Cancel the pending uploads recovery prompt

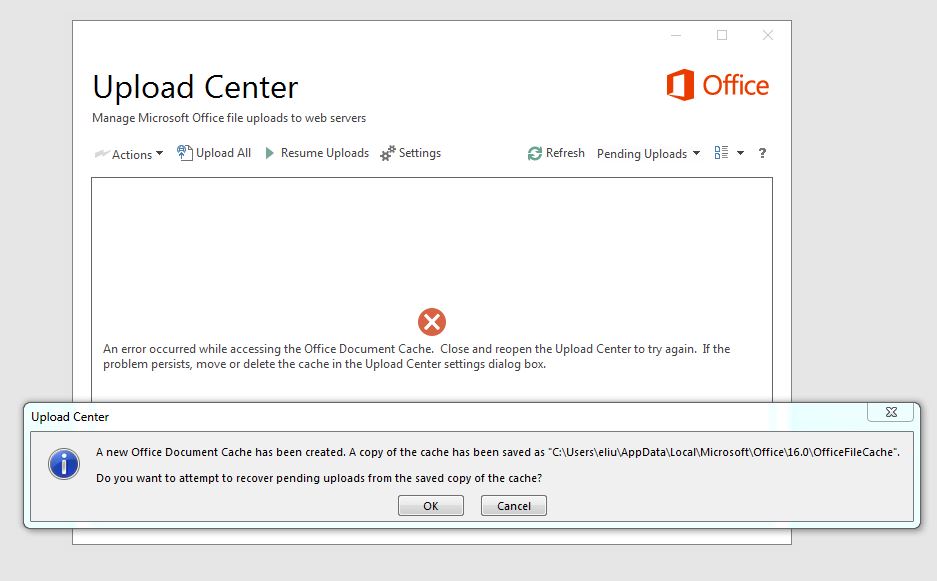[x=513, y=505]
